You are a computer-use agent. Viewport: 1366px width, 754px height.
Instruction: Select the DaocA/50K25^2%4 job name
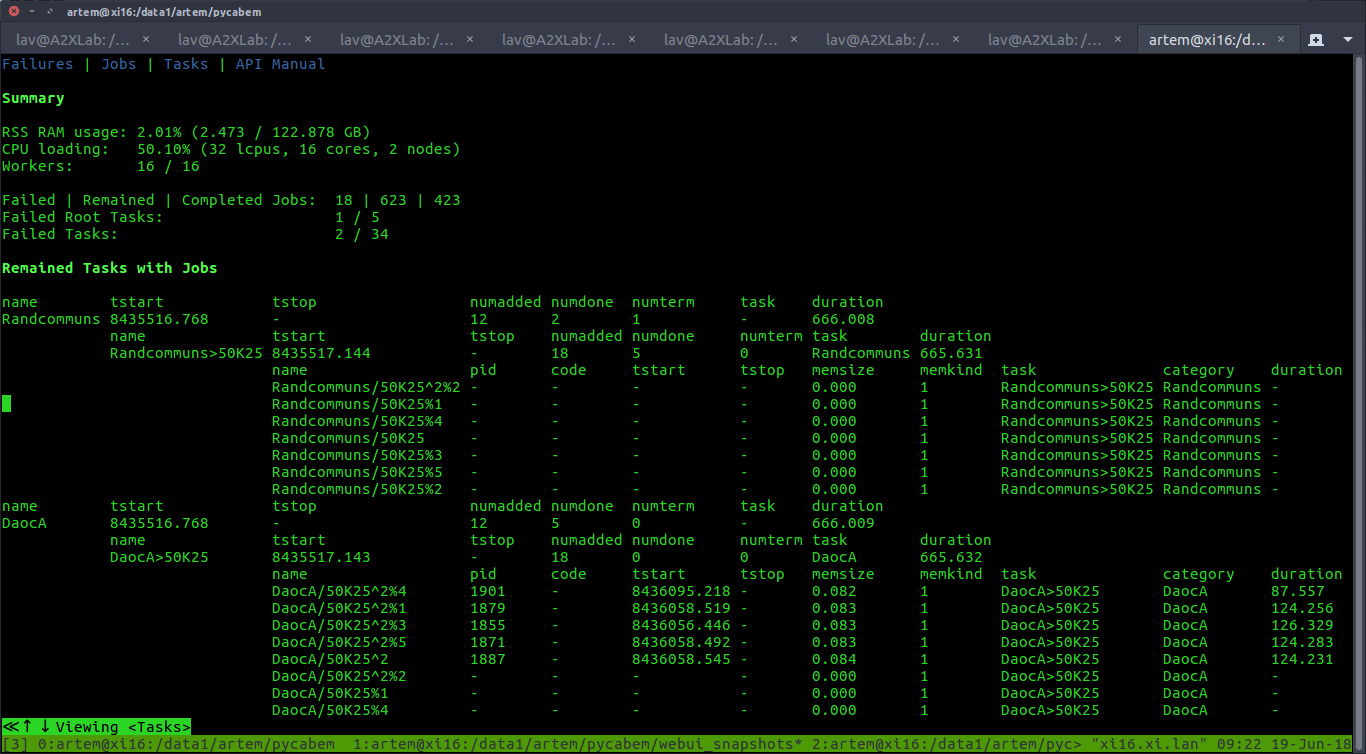(339, 591)
